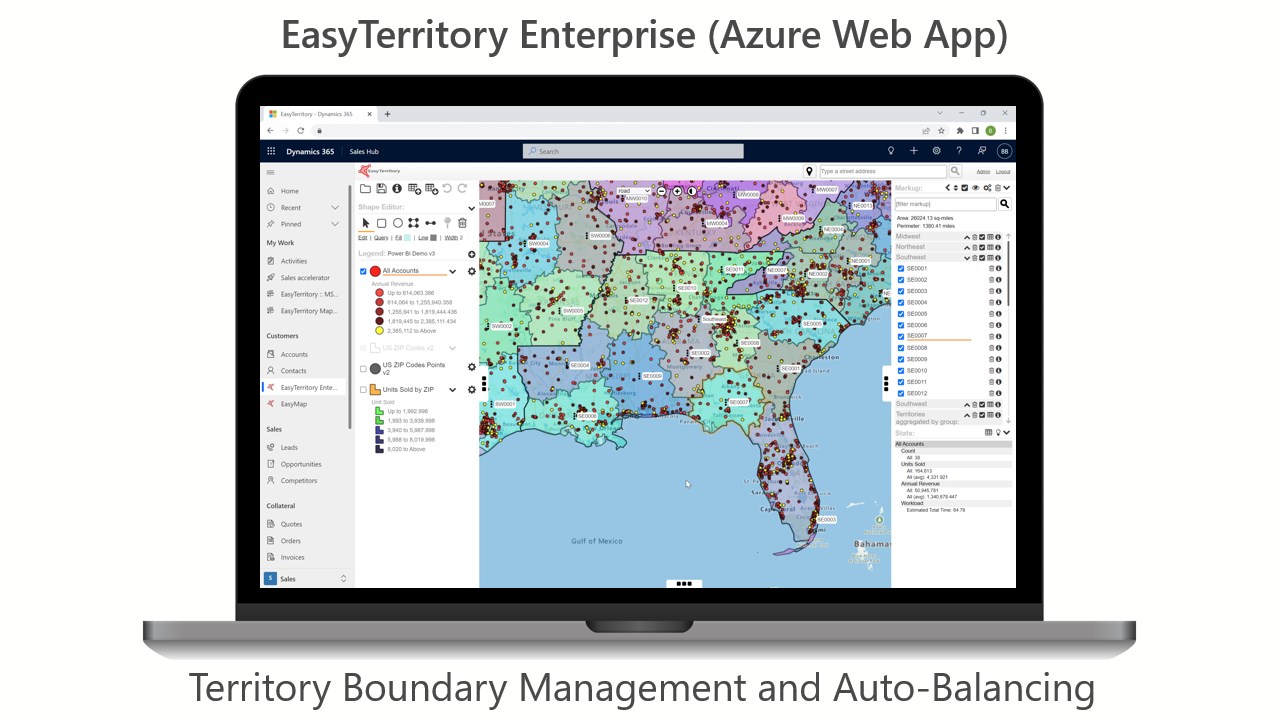The width and height of the screenshot is (1280, 720).
Task: Click the Dynamics 365 help question mark
Action: pyautogui.click(x=959, y=151)
